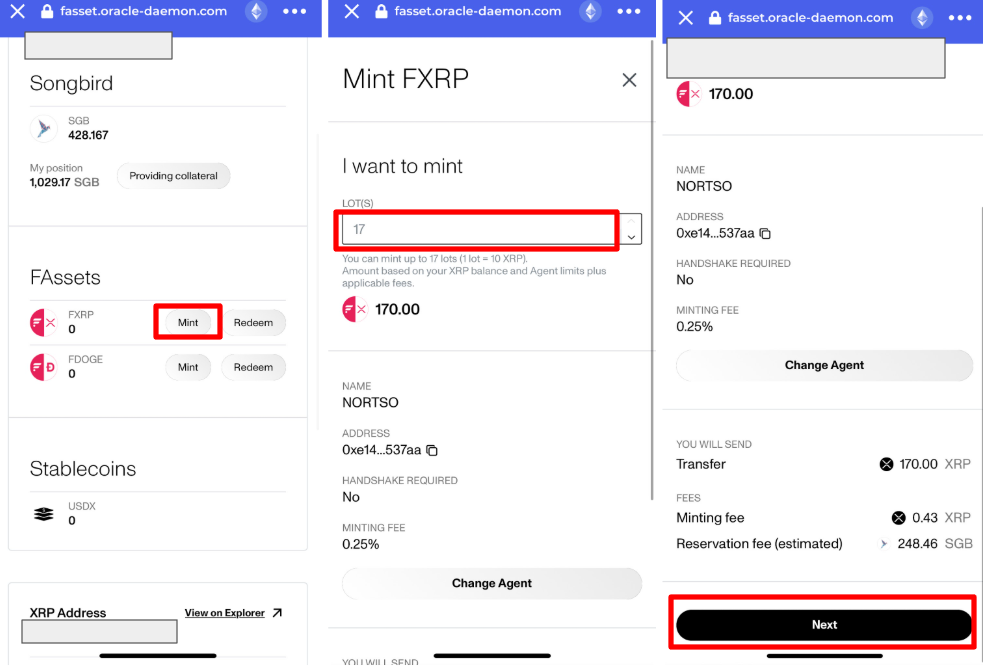Click Change Agent in right panel

pyautogui.click(x=824, y=365)
